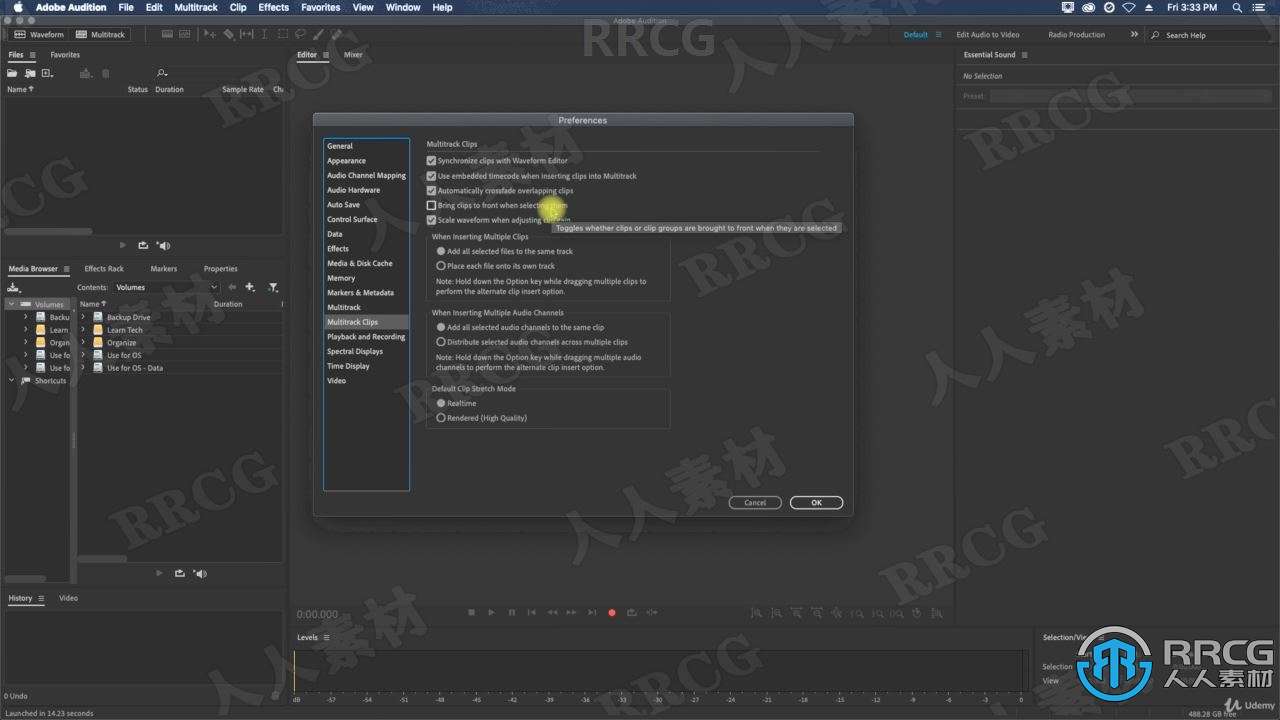Click the Import File icon in Files panel

[30, 73]
